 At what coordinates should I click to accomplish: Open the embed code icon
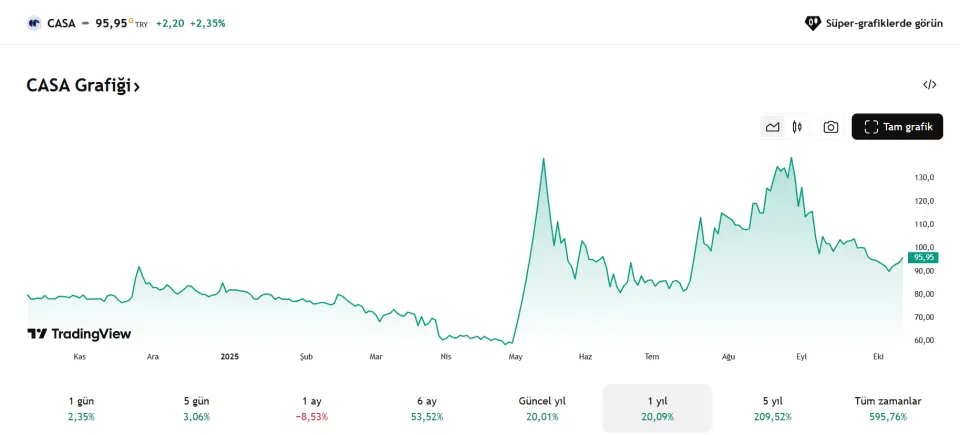929,85
